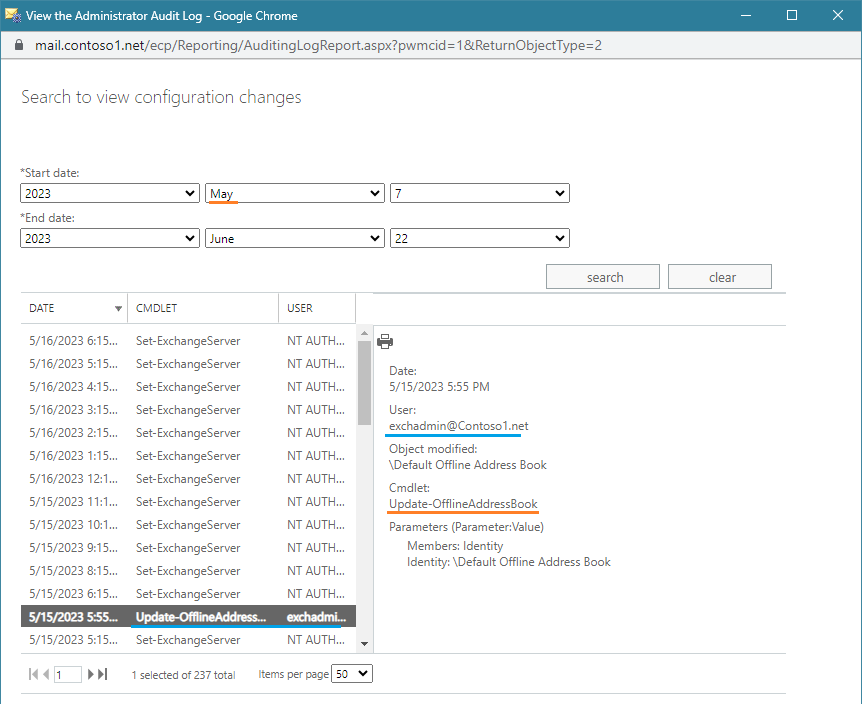This screenshot has height=704, width=862.
Task: Click the 5/15/2023 5:55 PM date value
Action: (x=439, y=387)
